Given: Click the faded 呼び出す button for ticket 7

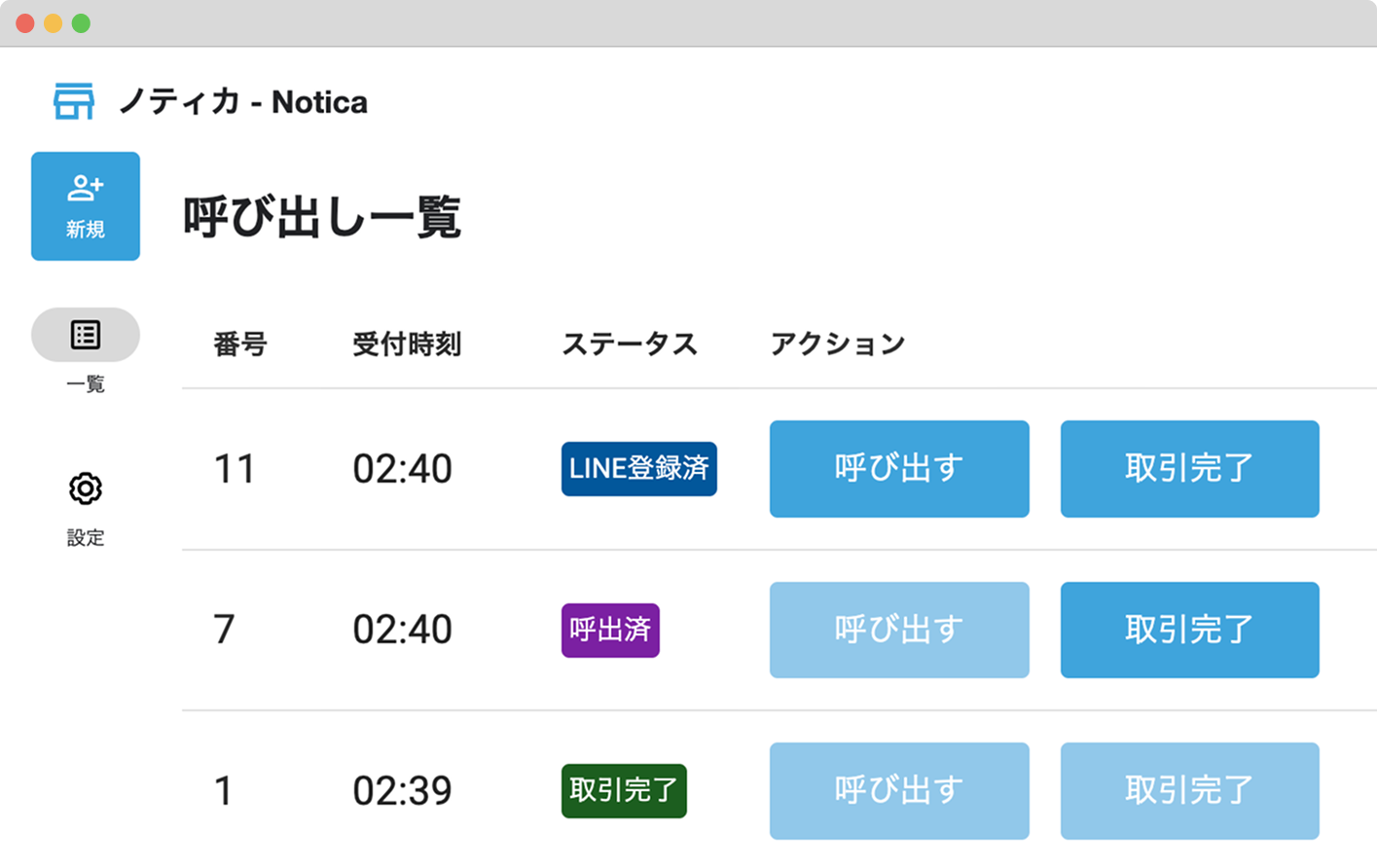Looking at the screenshot, I should coord(898,630).
